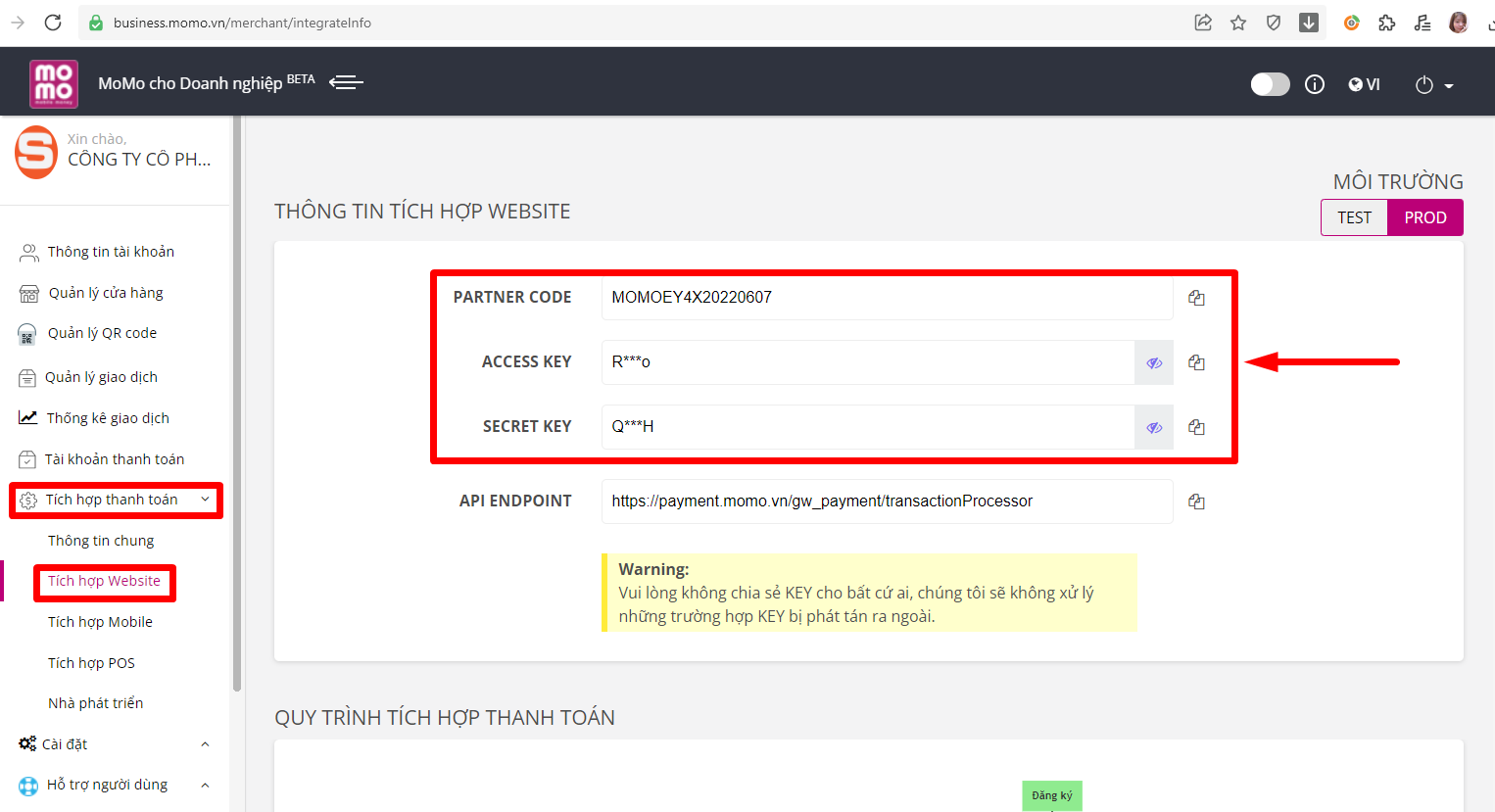Select Tích hợp Website submenu
Screen dimensions: 1495x812
pos(104,581)
